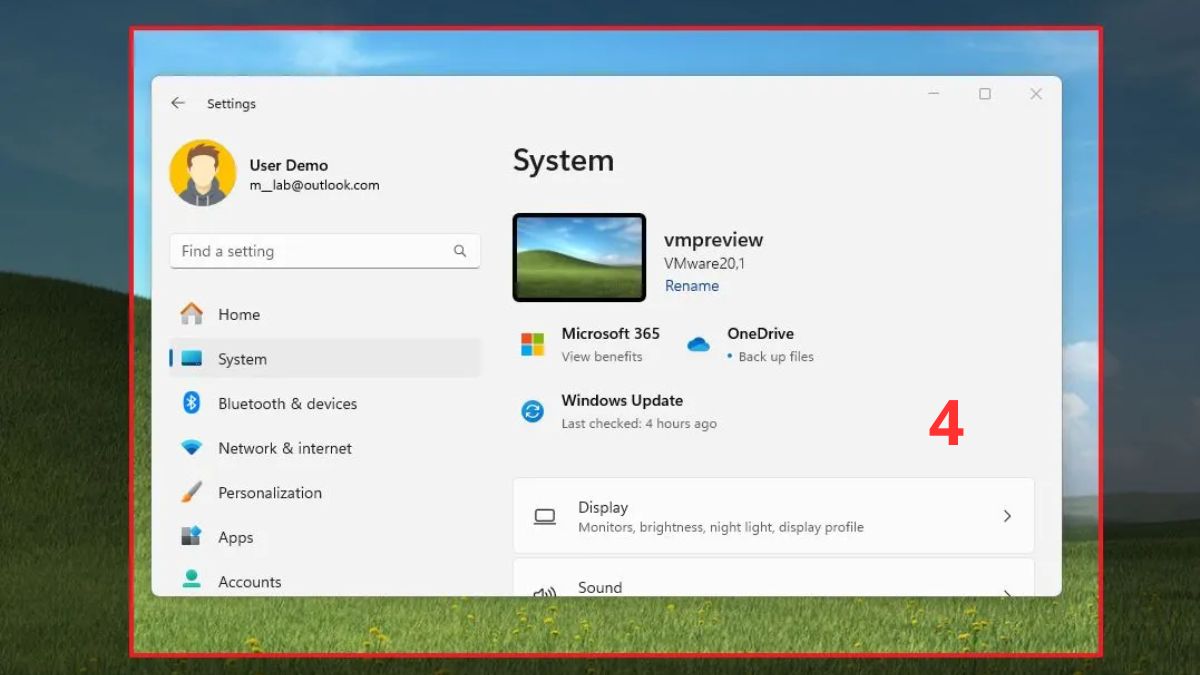Click the Network & internet globe icon
The image size is (1200, 675).
(x=189, y=448)
